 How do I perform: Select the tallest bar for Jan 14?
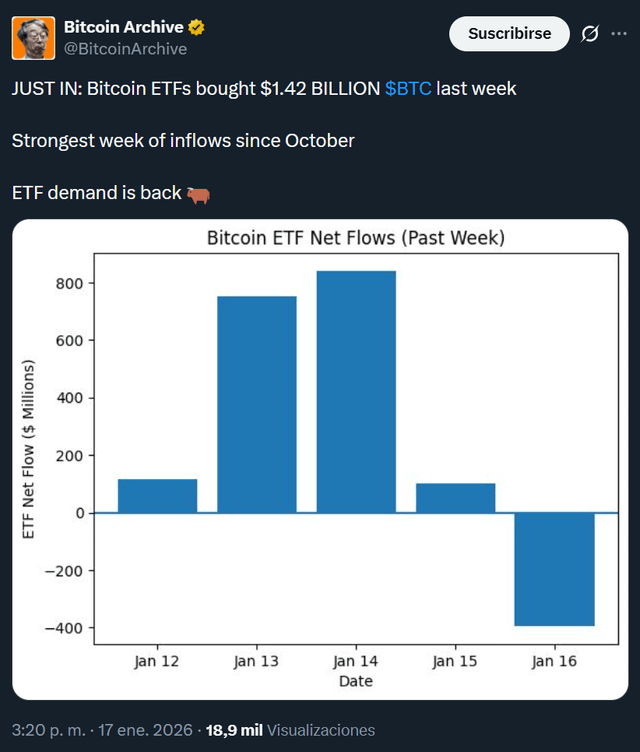coord(356,392)
